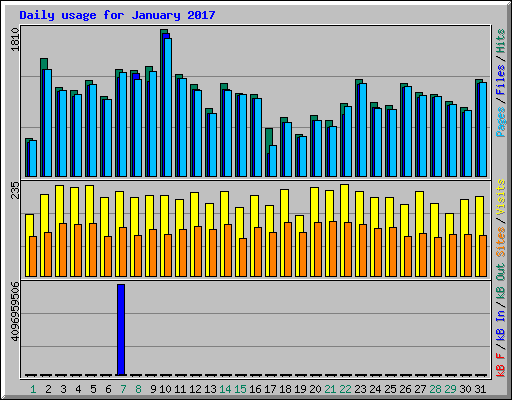Viewport: 512px width, 400px height.
Task: Click the orange sites bar for day 5
Action: 93,250
